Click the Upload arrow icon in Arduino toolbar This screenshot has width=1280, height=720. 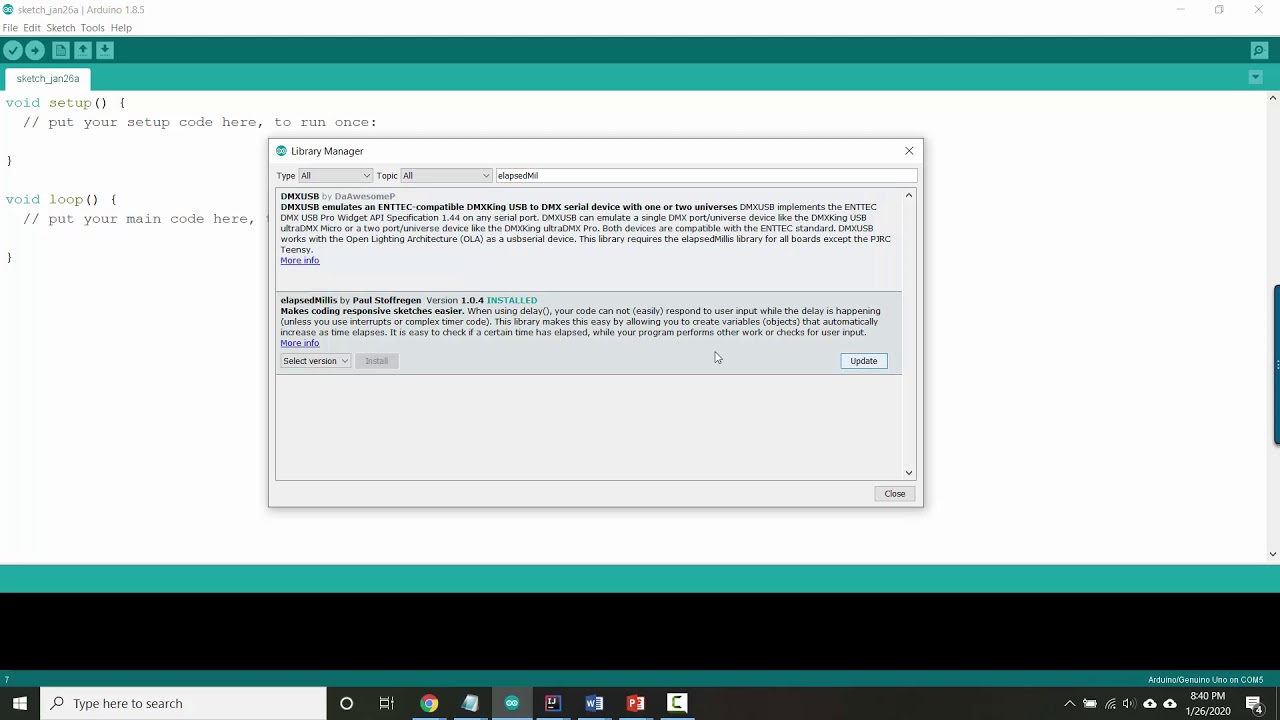tap(35, 50)
